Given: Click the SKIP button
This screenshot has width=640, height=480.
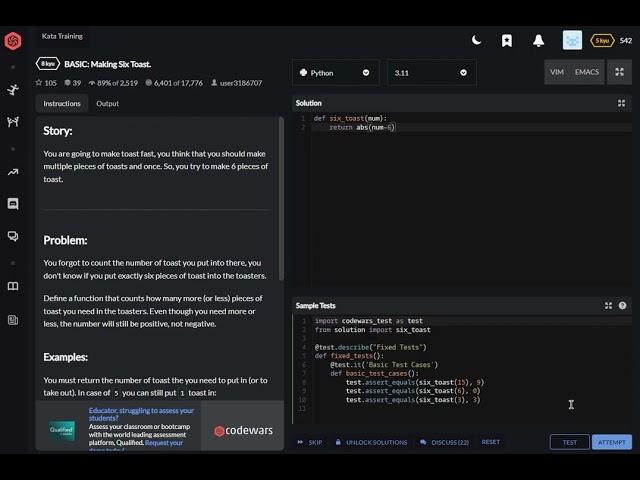Looking at the screenshot, I should [x=311, y=442].
